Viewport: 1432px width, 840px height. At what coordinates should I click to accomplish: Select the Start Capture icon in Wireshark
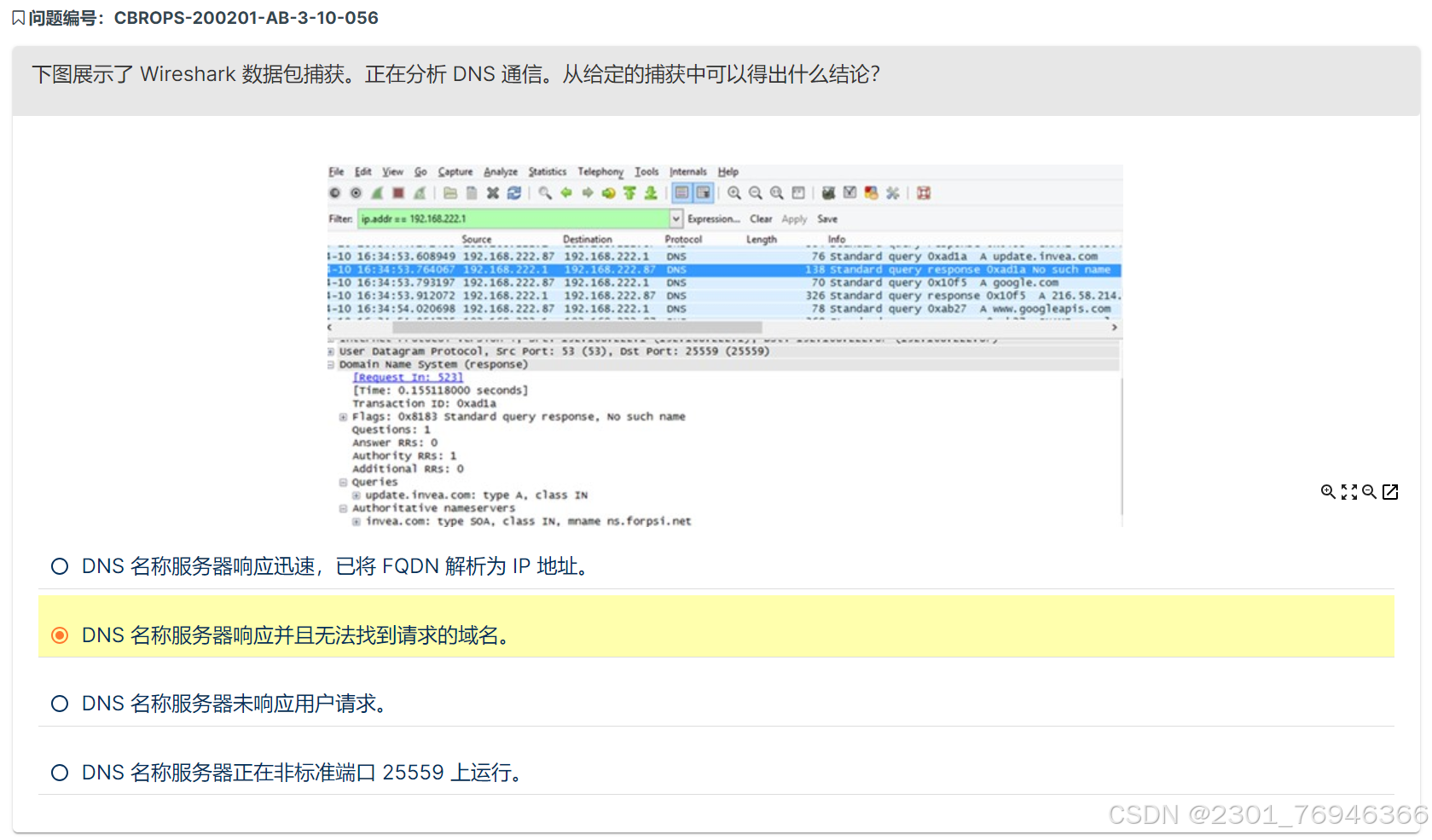click(378, 193)
